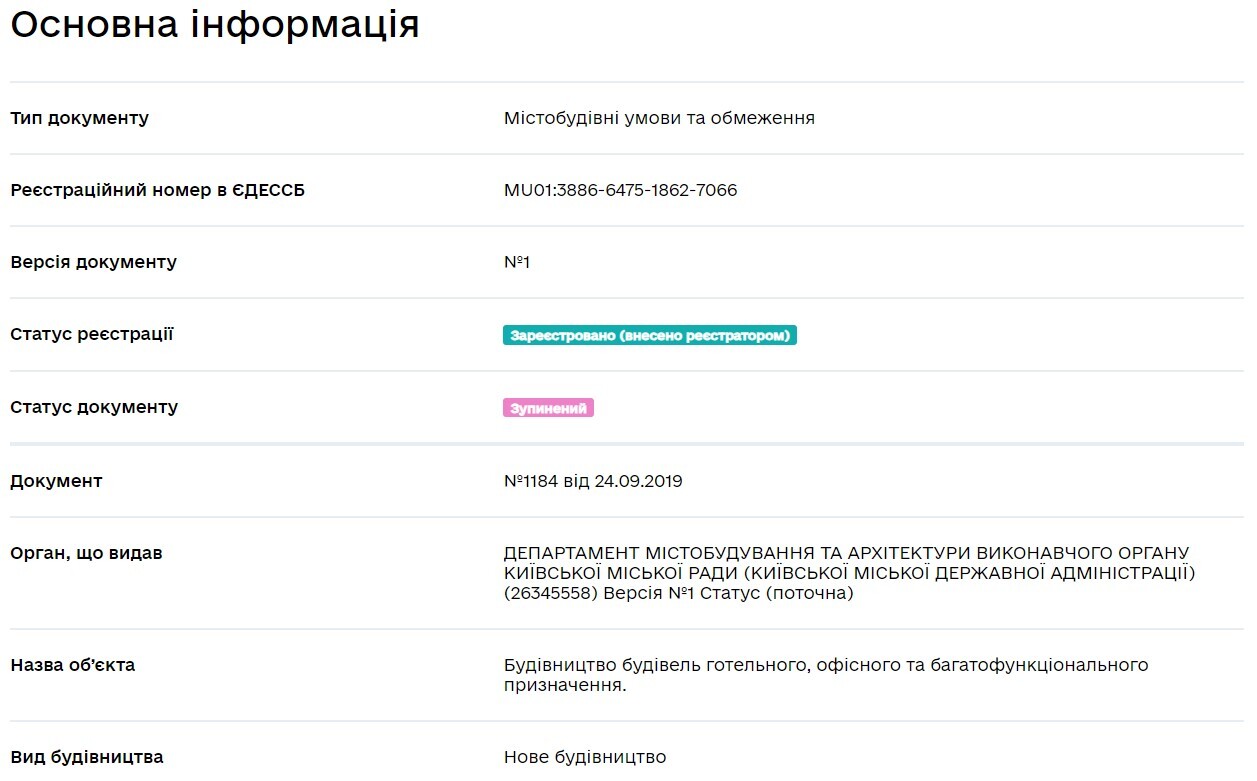Click registration number MU01:3886-6475-1862-7066
This screenshot has width=1257, height=781.
coord(620,190)
